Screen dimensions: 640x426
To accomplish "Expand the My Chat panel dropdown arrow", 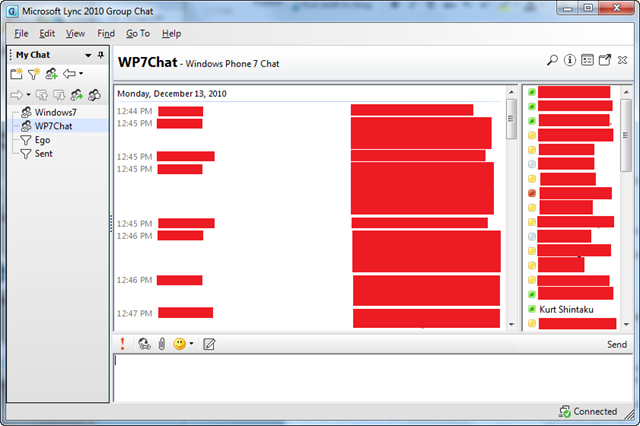I will click(88, 54).
